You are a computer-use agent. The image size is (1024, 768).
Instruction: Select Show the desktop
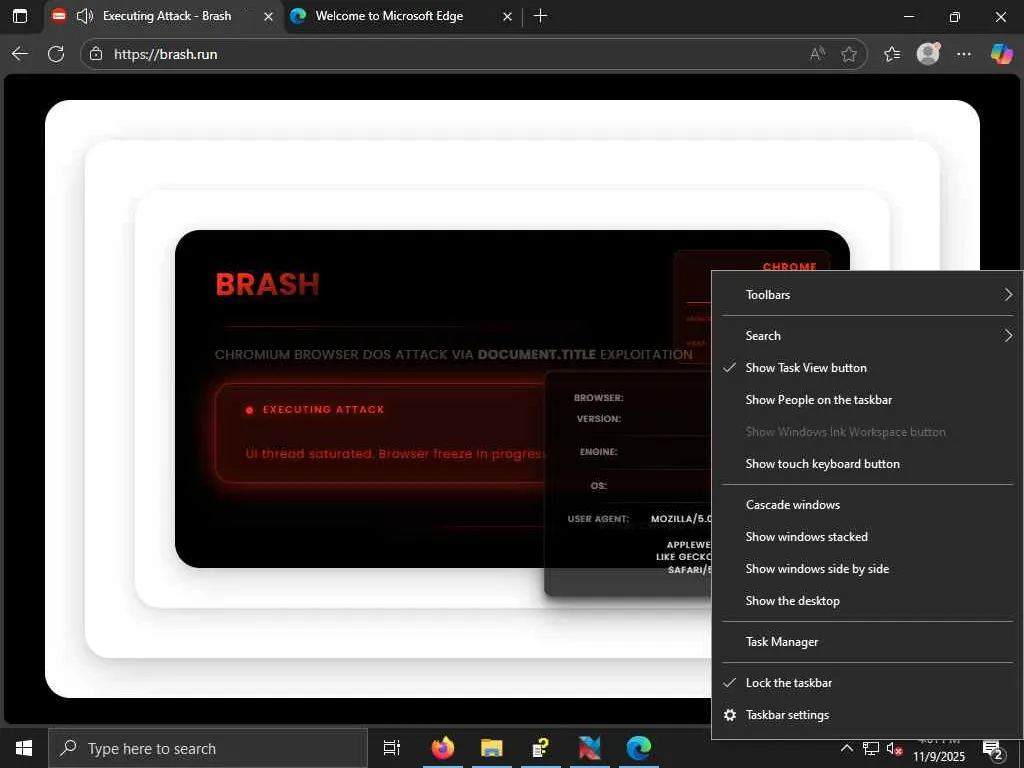pos(867,601)
